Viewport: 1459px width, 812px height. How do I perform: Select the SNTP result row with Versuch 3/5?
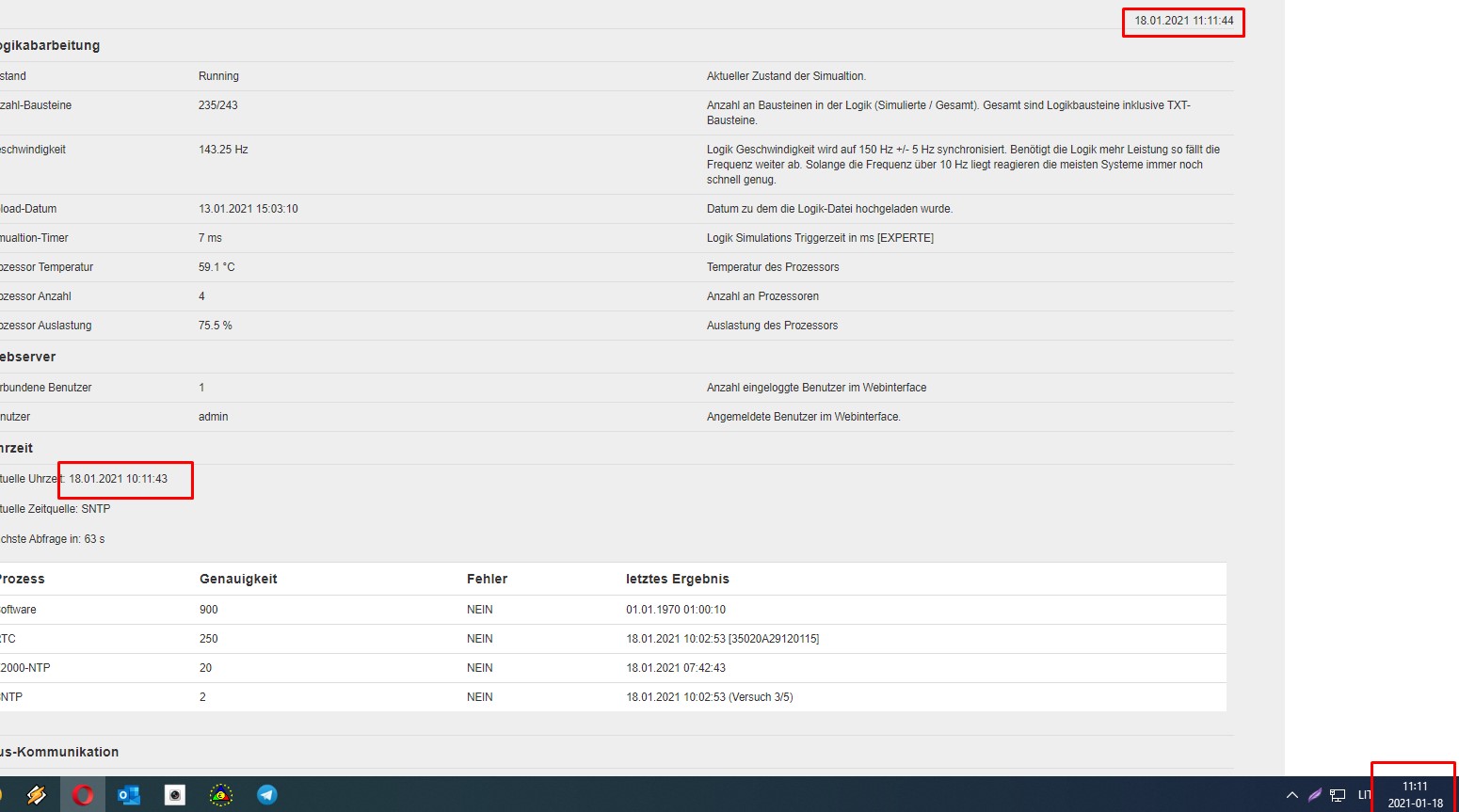(x=709, y=697)
